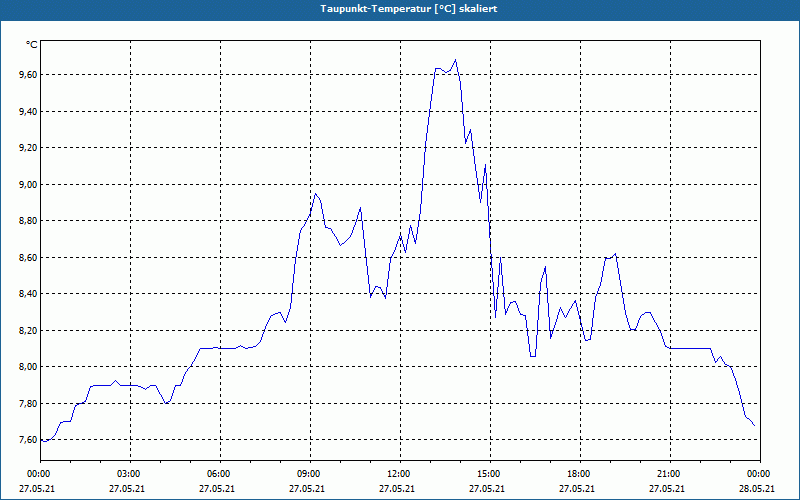Click the 00:00 time label above 28.05.21
This screenshot has height=500, width=800.
(x=757, y=474)
